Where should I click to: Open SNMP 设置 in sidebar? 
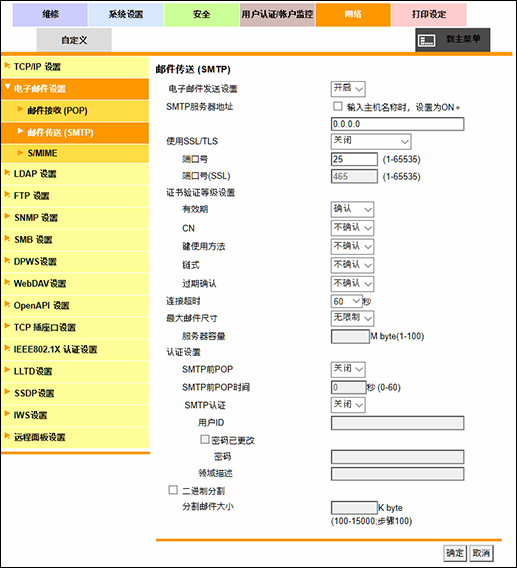click(75, 218)
